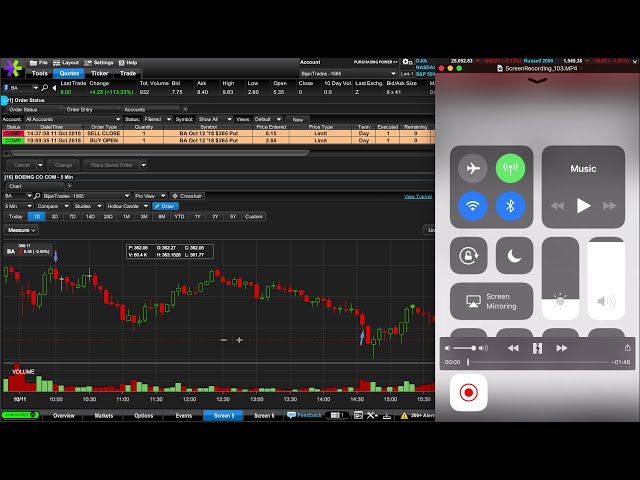Open the 5 Min interval dropdown
Image resolution: width=640 pixels, height=480 pixels.
pos(18,206)
